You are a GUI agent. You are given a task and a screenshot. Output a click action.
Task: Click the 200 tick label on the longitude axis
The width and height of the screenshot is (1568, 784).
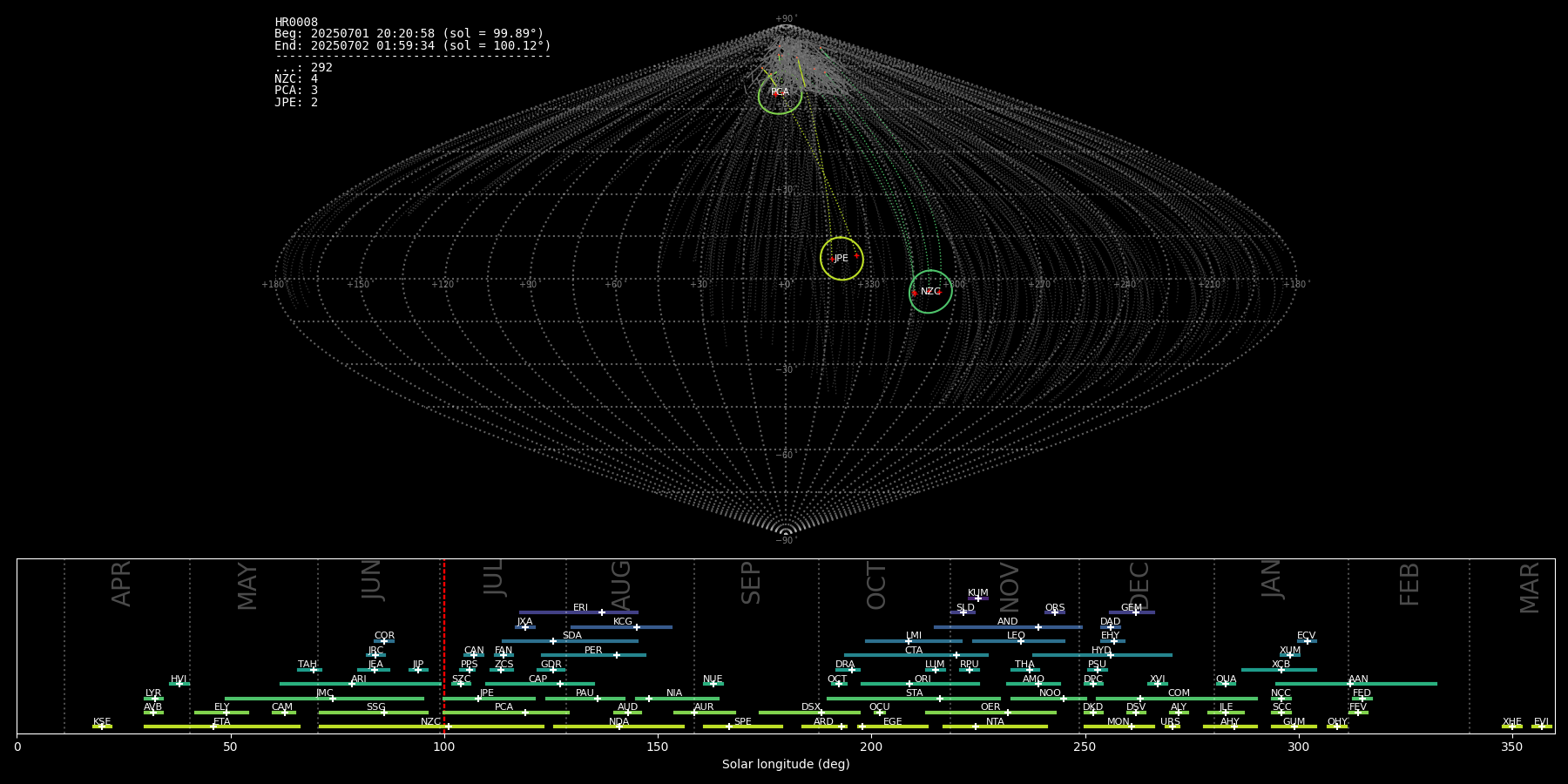click(x=871, y=747)
